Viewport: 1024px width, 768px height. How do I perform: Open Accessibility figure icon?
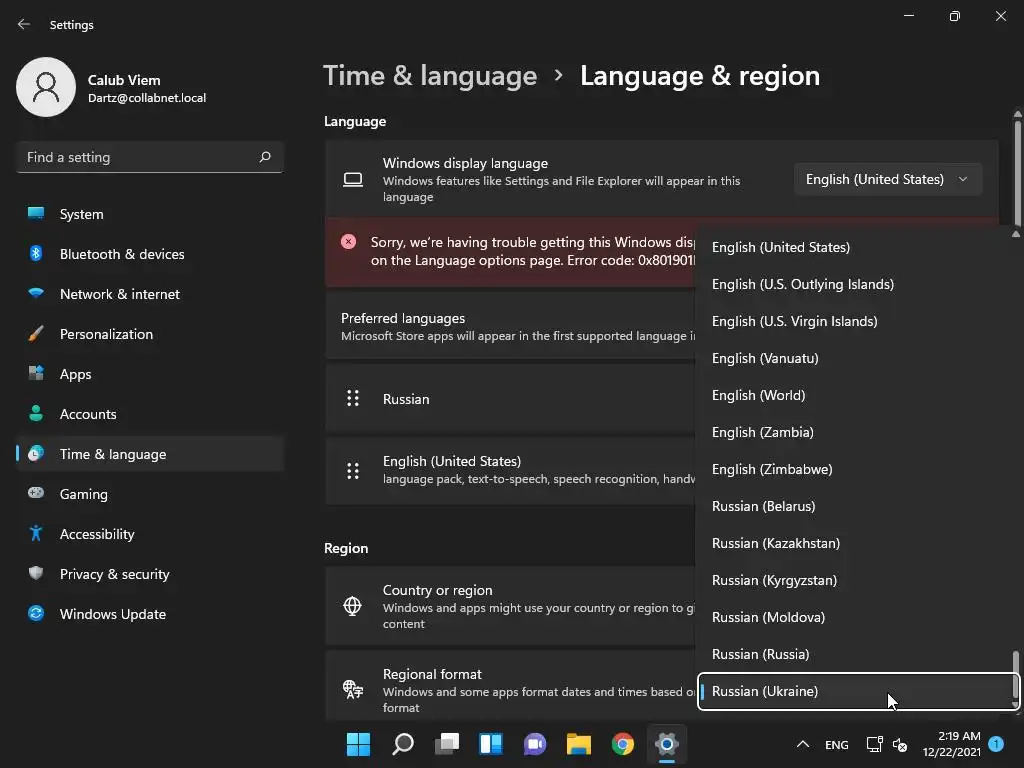(x=36, y=534)
